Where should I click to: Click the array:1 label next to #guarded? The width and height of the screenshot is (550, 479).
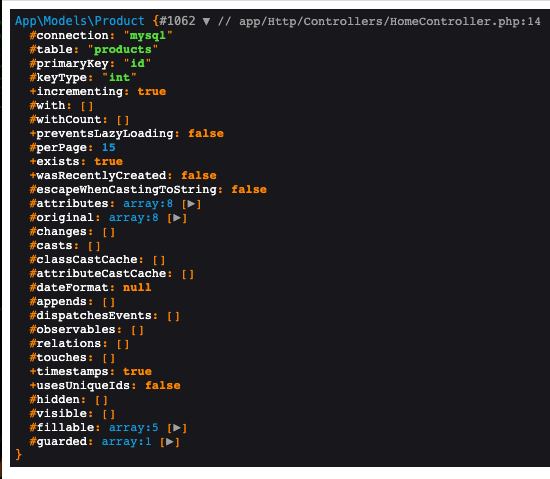click(x=126, y=442)
